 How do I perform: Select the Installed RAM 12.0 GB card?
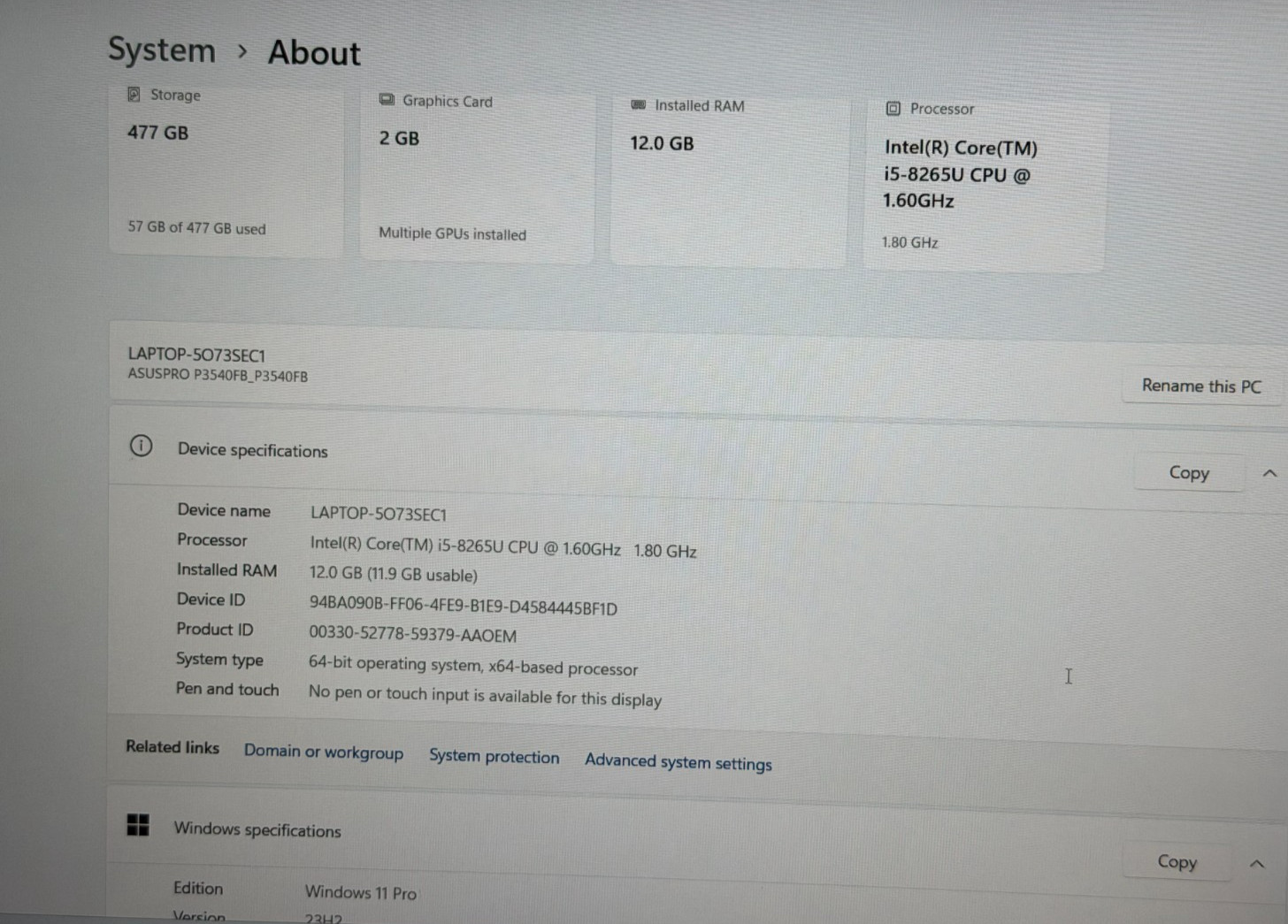(729, 180)
